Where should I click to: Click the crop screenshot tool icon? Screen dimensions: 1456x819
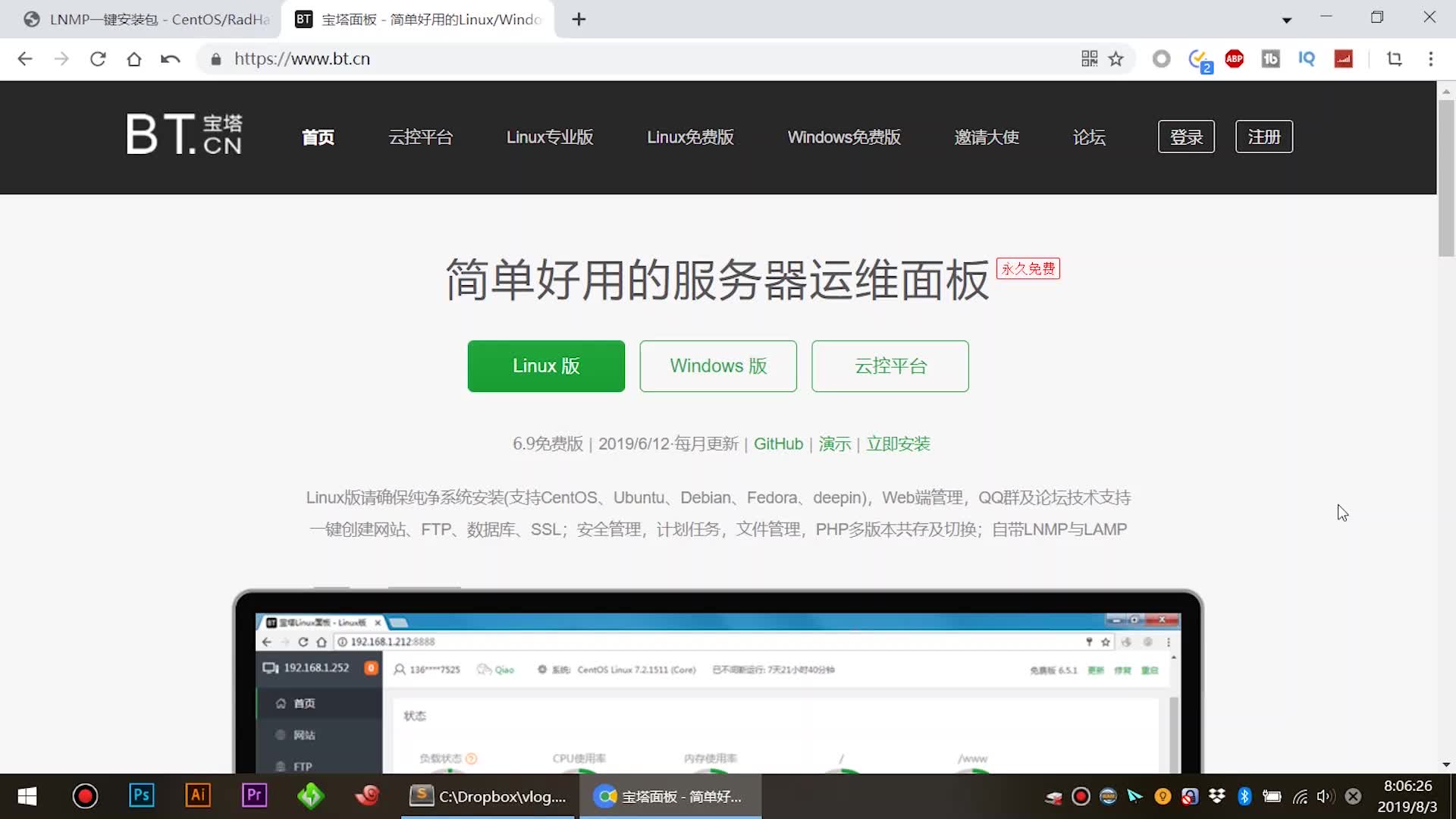(x=1395, y=59)
